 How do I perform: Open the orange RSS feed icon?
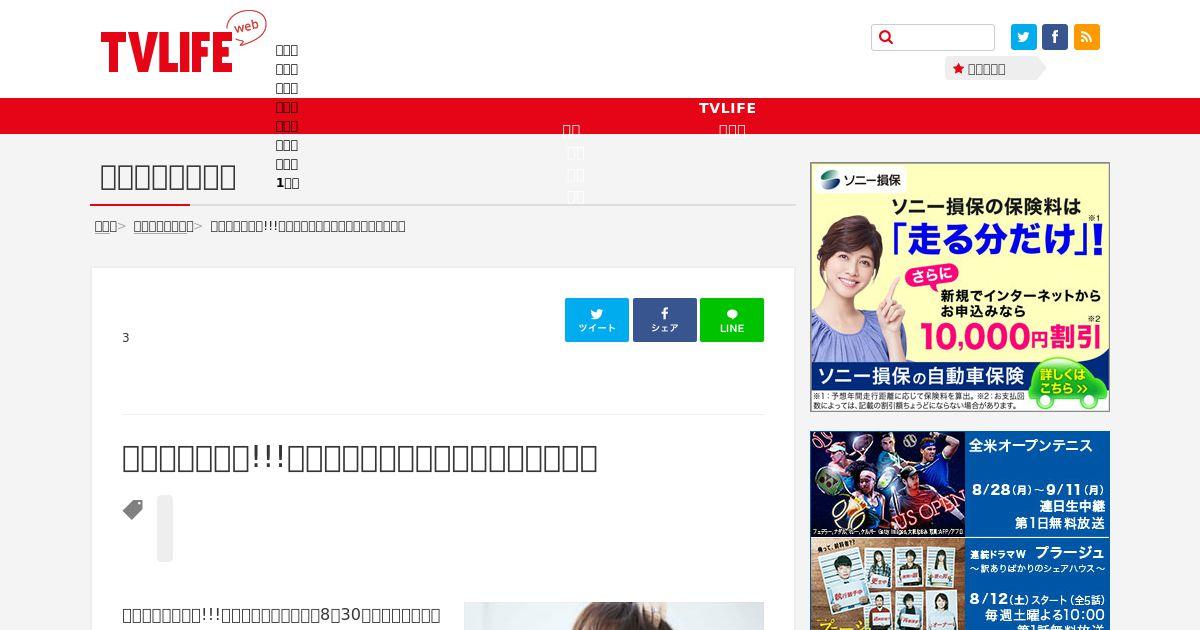point(1087,37)
